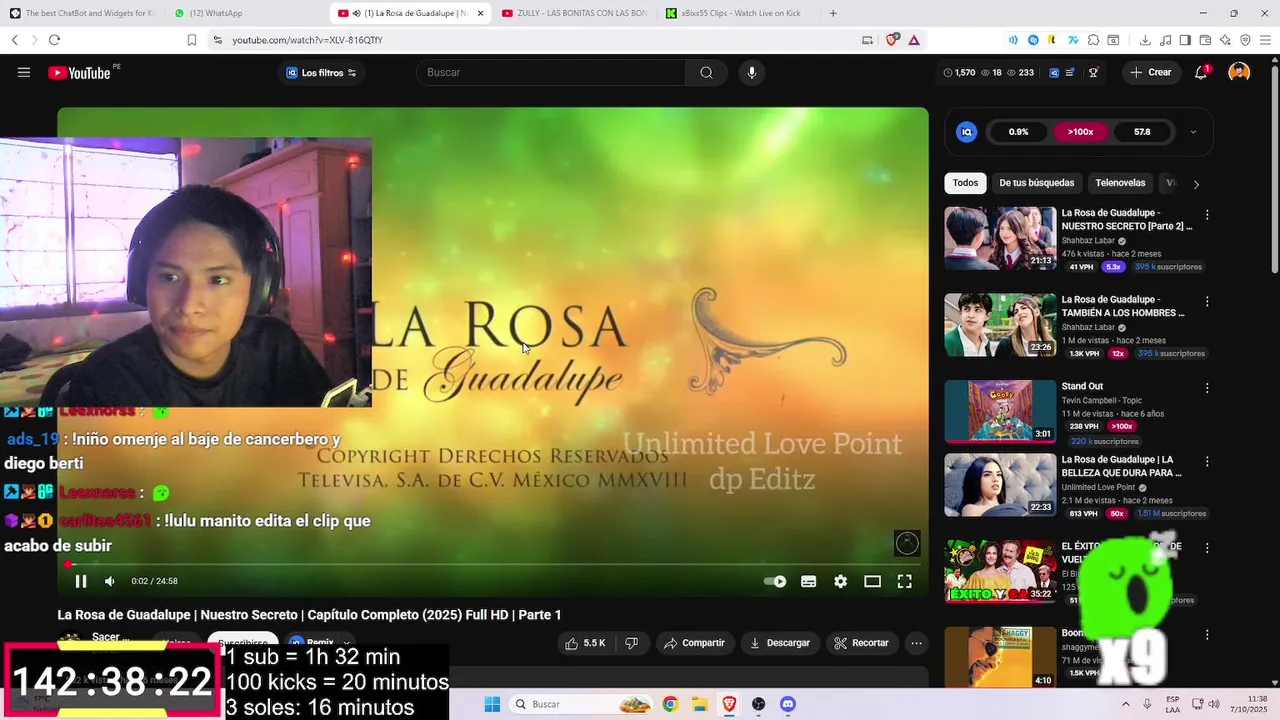This screenshot has height=720, width=1280.
Task: Click the Compartir button
Action: tap(694, 643)
